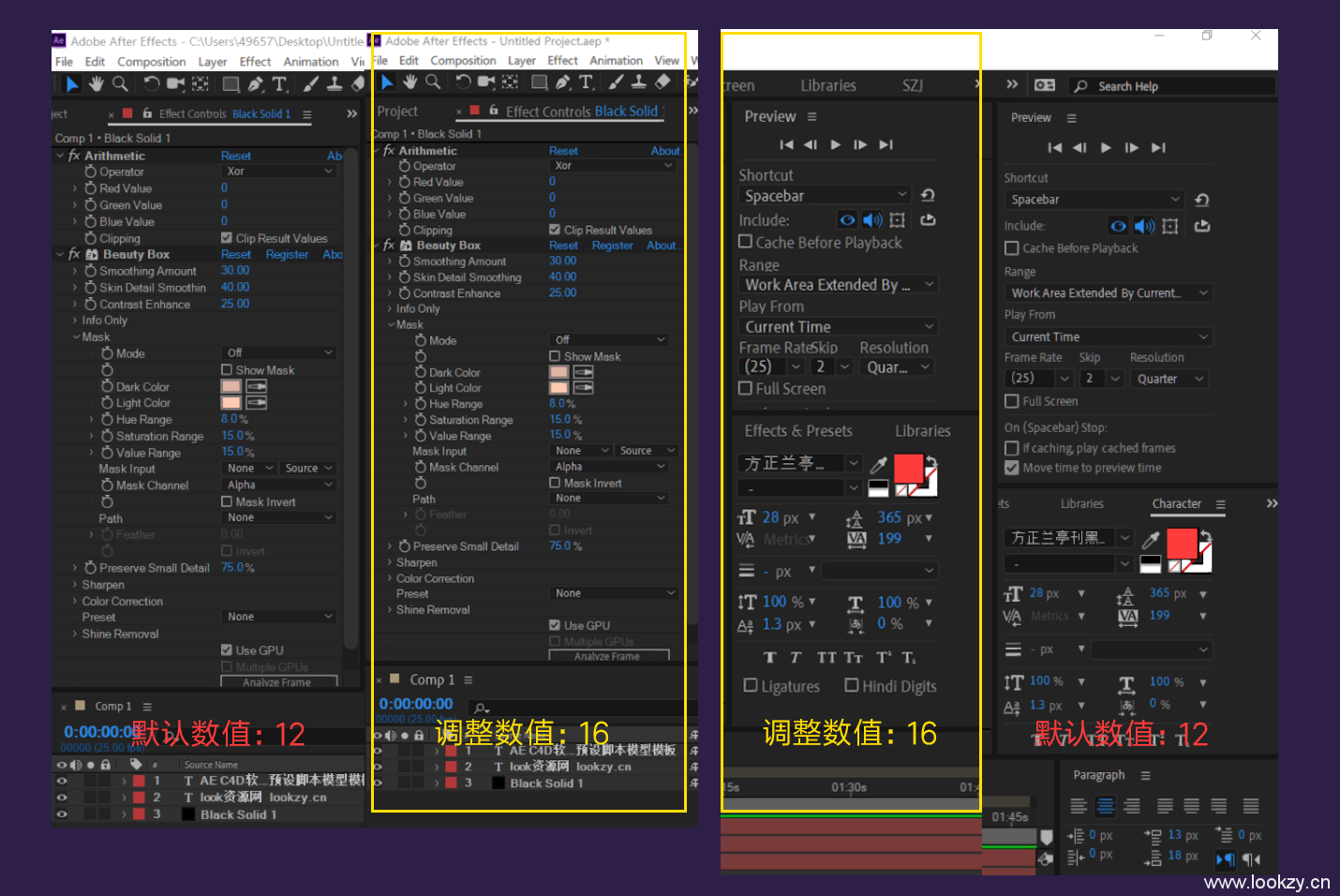The height and width of the screenshot is (896, 1340).
Task: Tick Full Screen in the right Preview panel
Action: pyautogui.click(x=1012, y=401)
